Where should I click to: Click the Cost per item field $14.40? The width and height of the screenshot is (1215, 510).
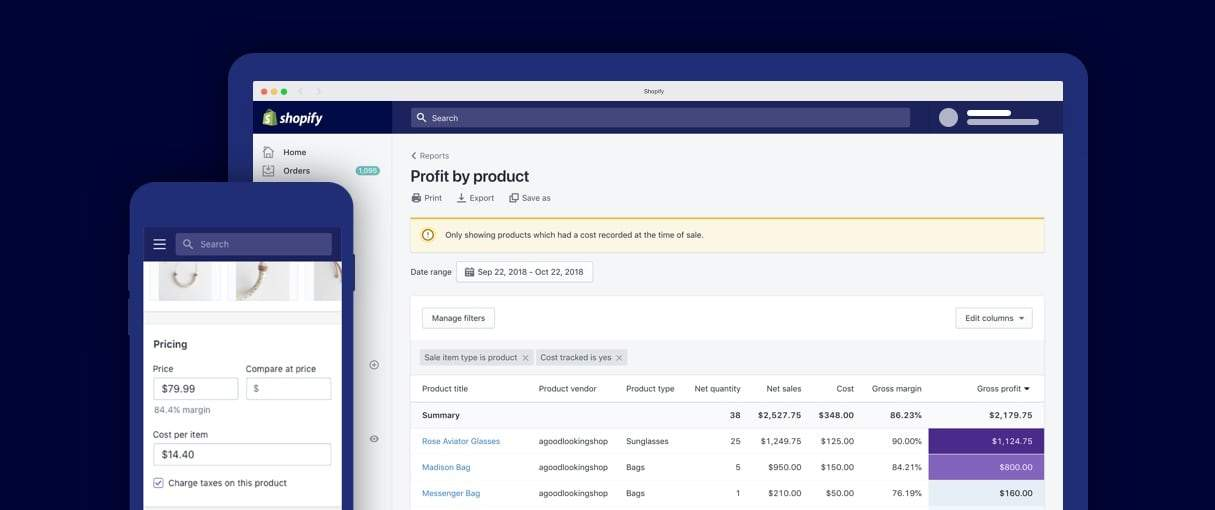[x=242, y=454]
